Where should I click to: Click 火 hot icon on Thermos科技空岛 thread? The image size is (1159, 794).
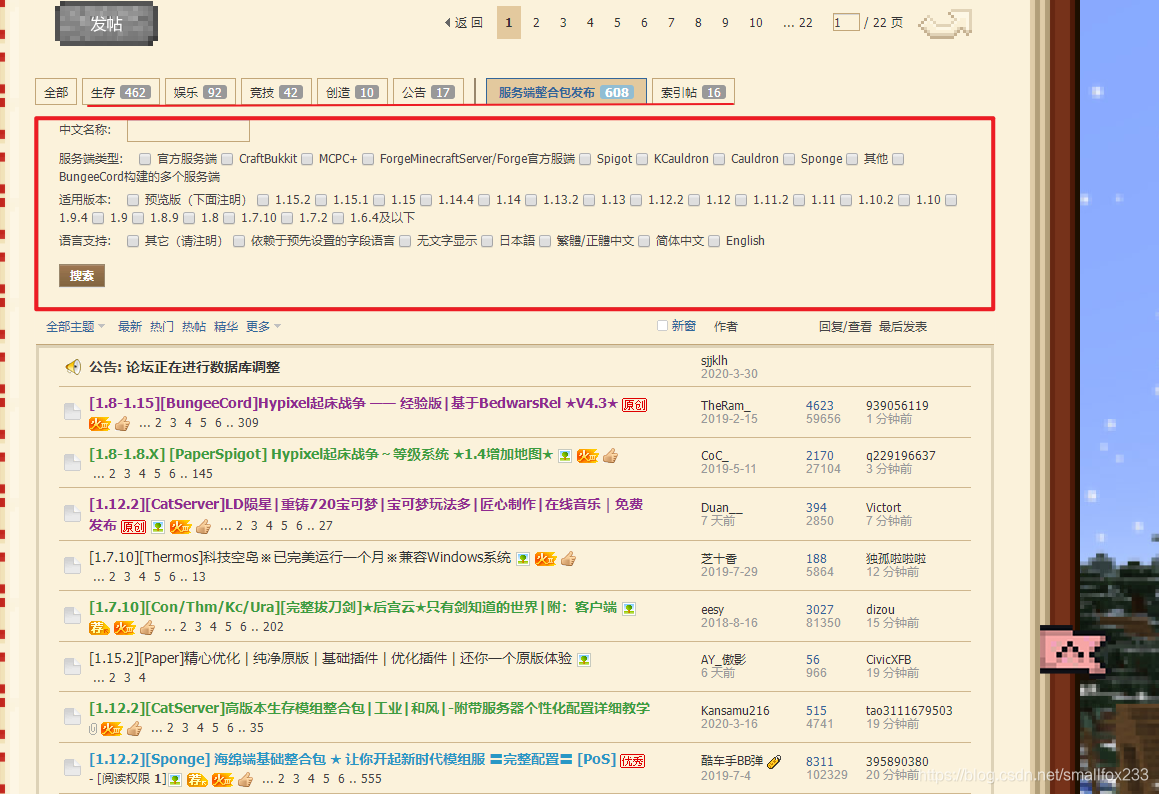click(x=545, y=560)
